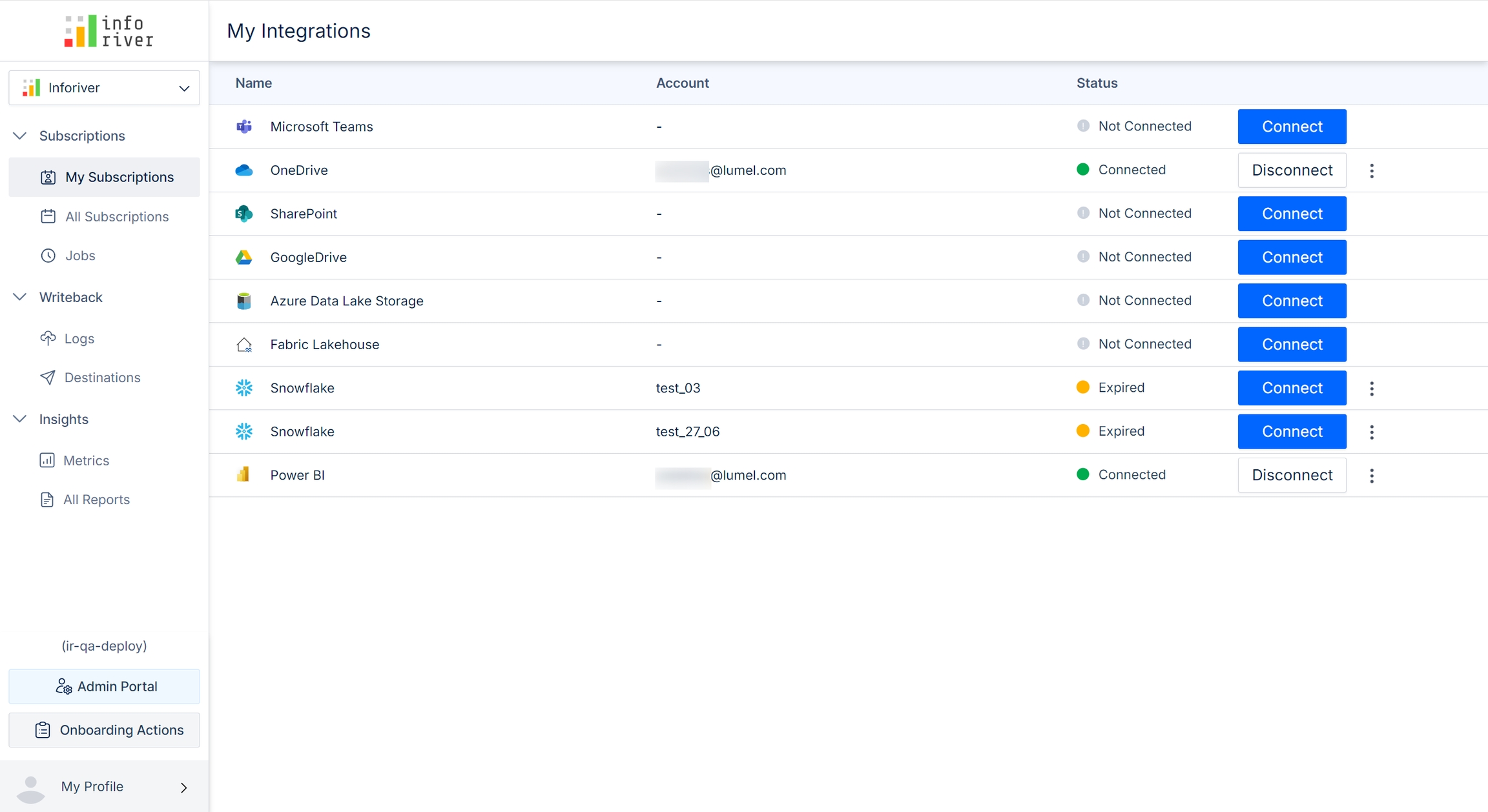Open the Inforiver workspace dropdown
The image size is (1488, 812).
tap(104, 88)
